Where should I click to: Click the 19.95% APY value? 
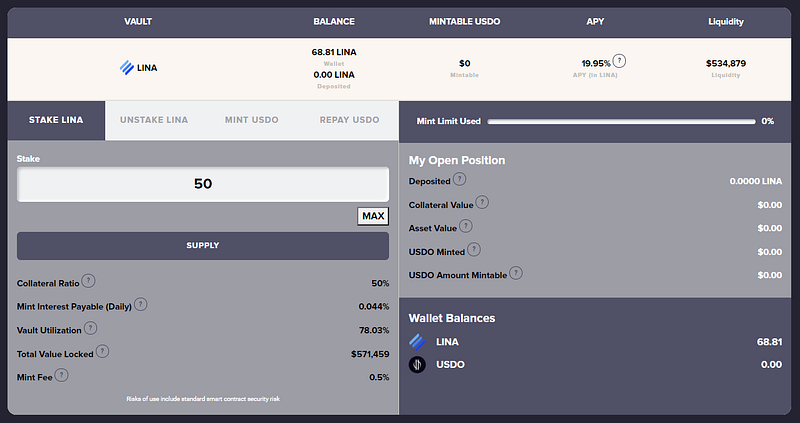click(x=596, y=63)
